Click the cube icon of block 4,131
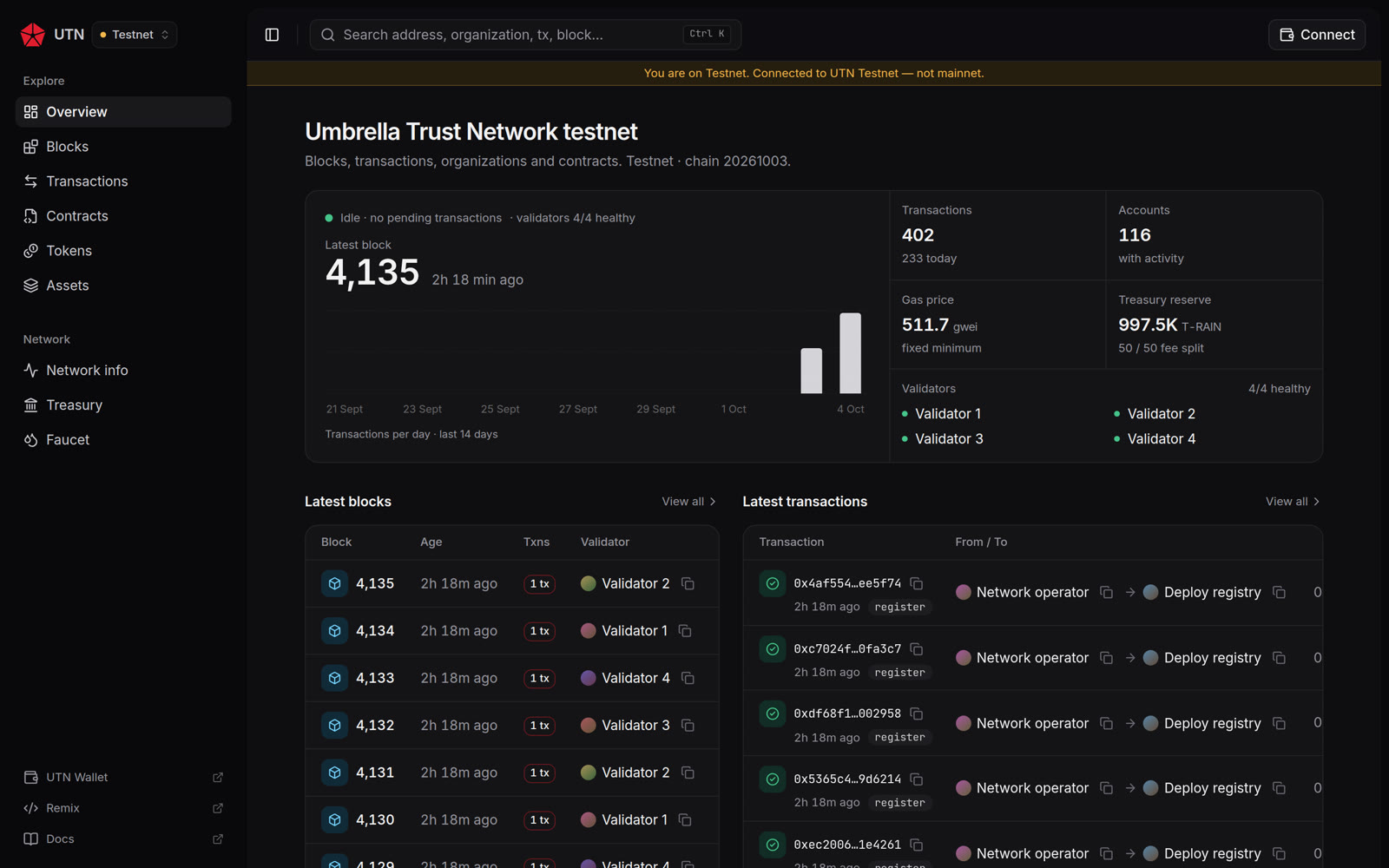 tap(334, 773)
